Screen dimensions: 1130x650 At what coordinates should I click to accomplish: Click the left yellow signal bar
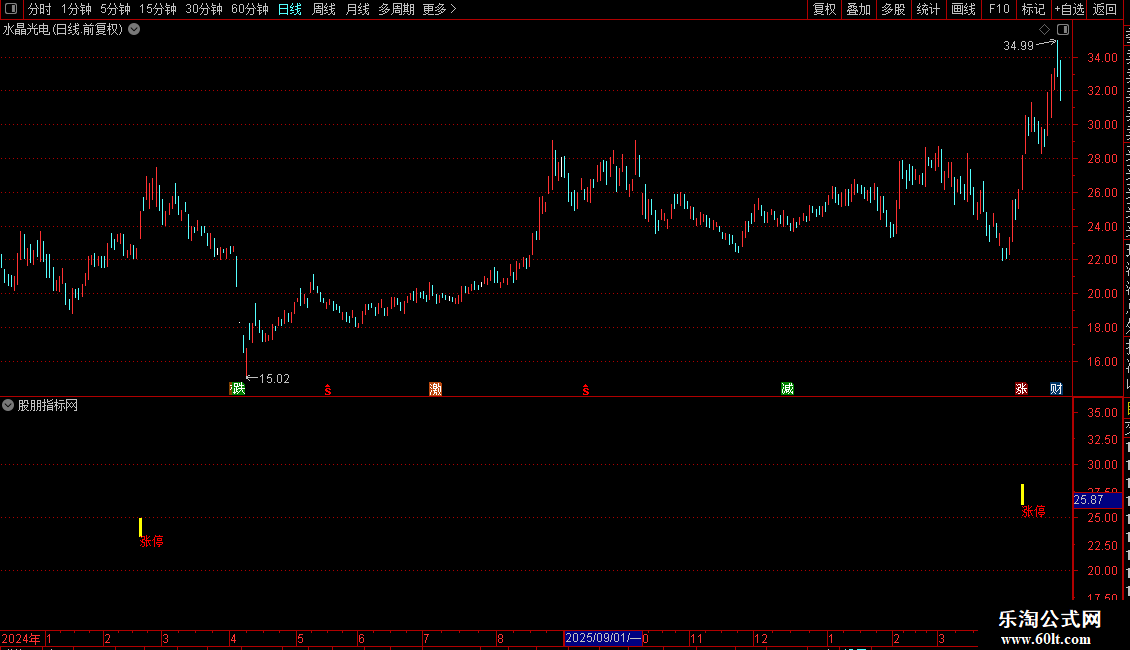141,527
